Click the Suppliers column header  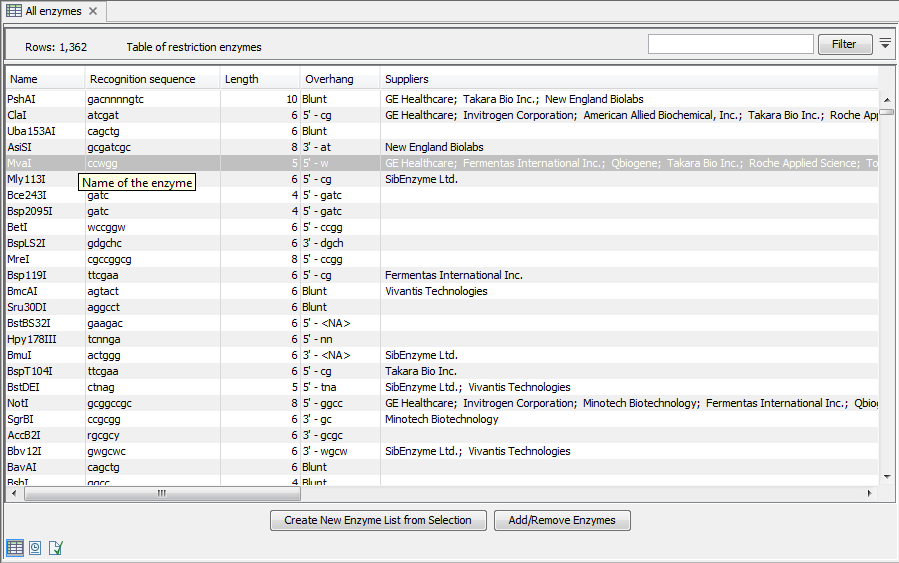(628, 79)
